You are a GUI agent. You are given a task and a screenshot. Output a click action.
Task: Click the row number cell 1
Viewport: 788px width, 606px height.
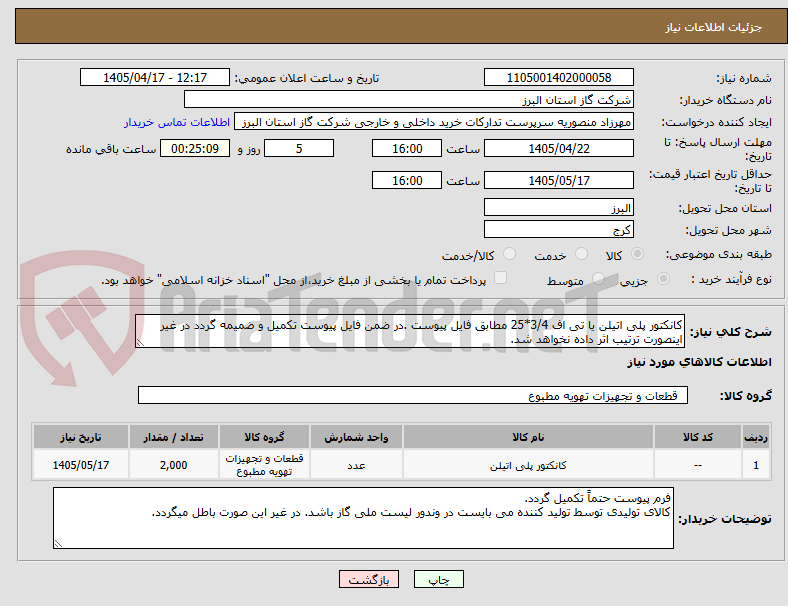(x=755, y=465)
